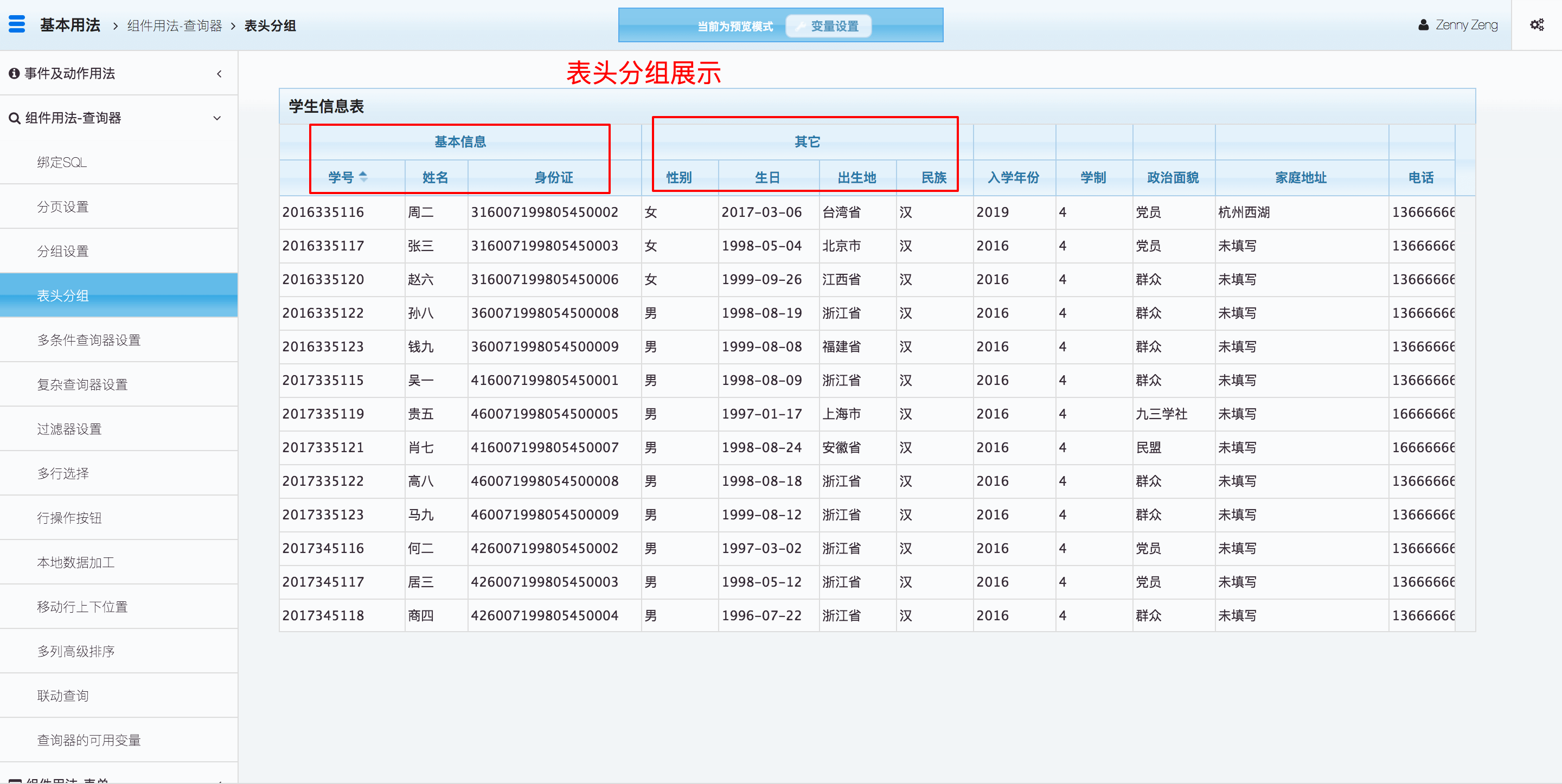Viewport: 1562px width, 784px height.
Task: Collapse the 组件用法-查询器 section chevron
Action: [217, 118]
